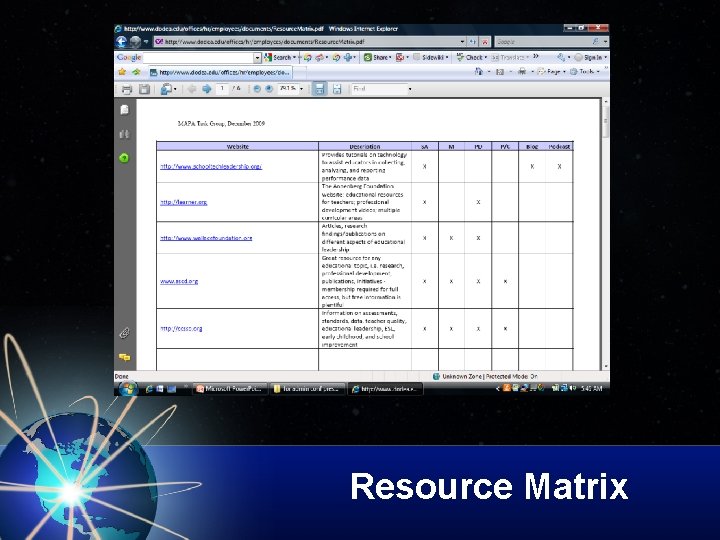Open the email PDF tool dropdown
This screenshot has width=720, height=540.
tap(175, 89)
